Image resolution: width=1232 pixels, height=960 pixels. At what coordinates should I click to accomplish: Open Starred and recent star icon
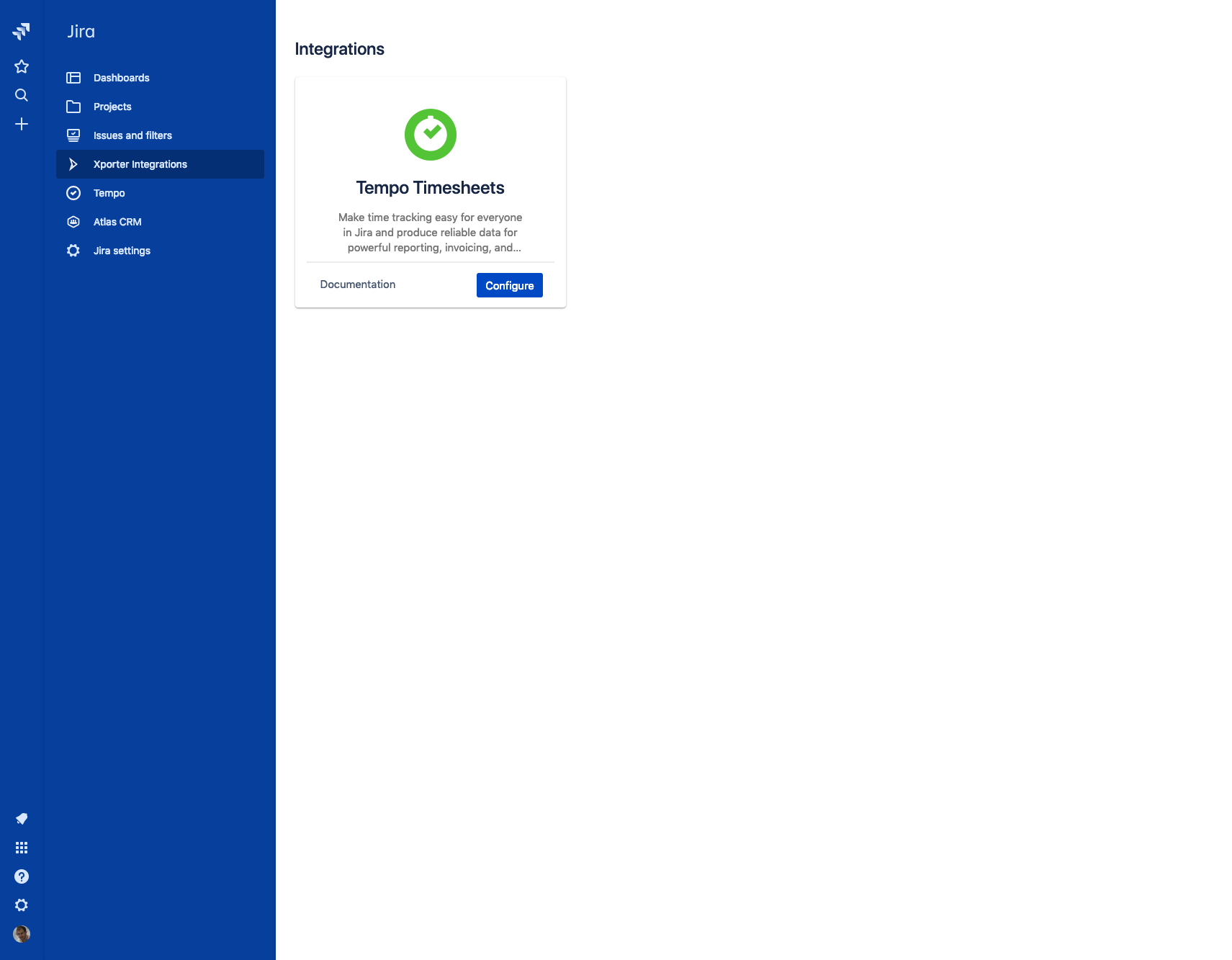(22, 66)
